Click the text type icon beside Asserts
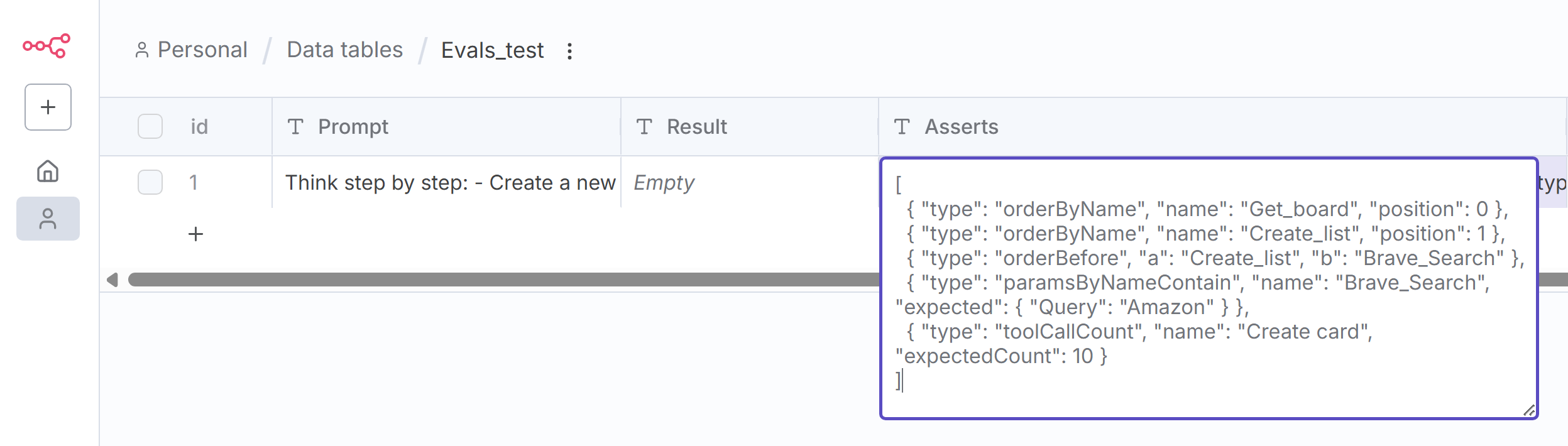Screen dimensions: 1568x446 (x=902, y=127)
